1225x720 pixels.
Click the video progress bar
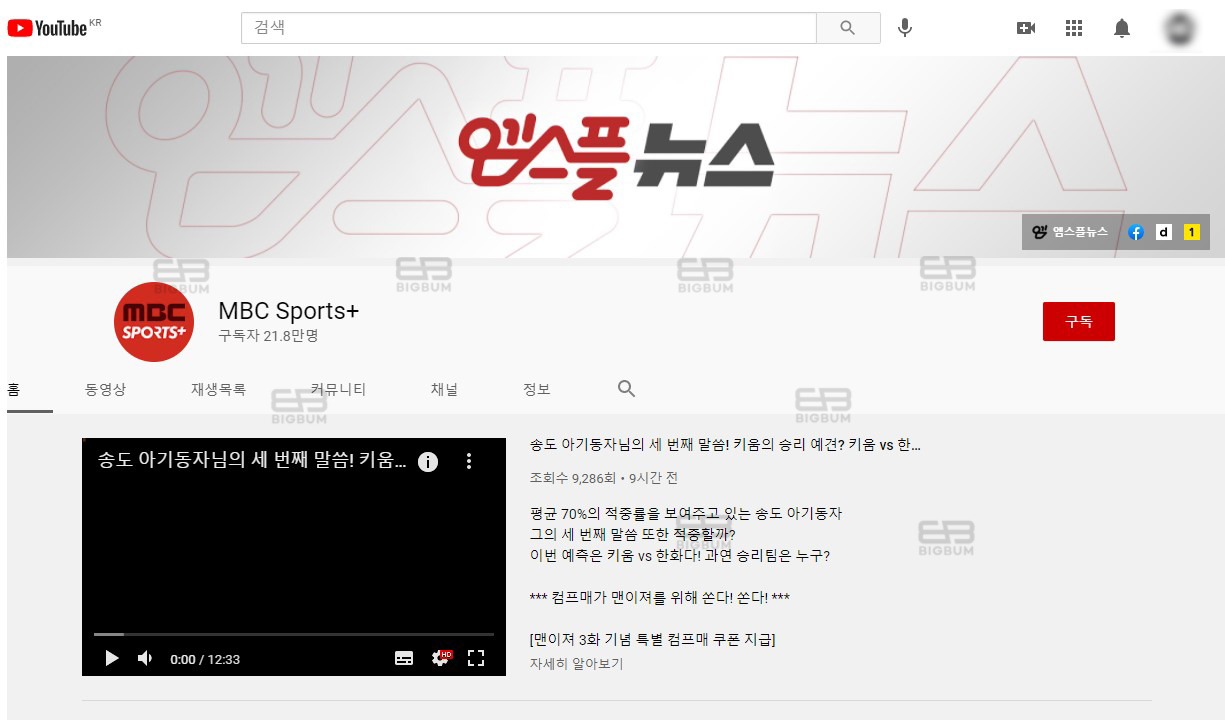[x=294, y=634]
